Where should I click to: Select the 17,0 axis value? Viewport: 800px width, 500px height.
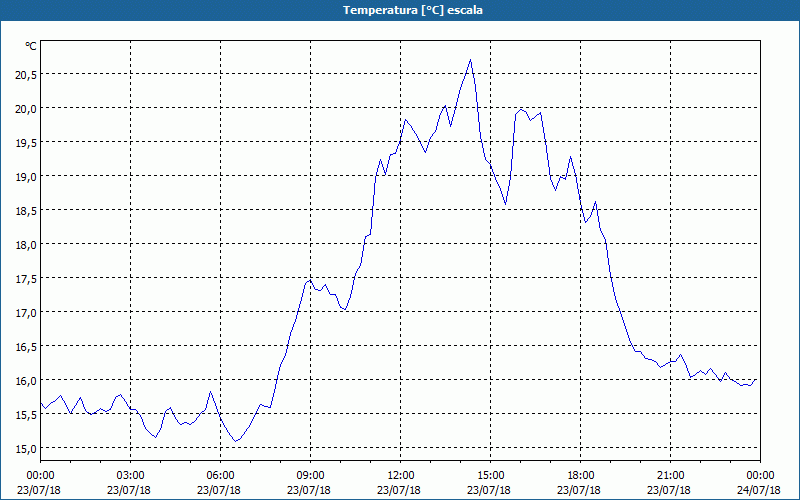click(x=26, y=313)
